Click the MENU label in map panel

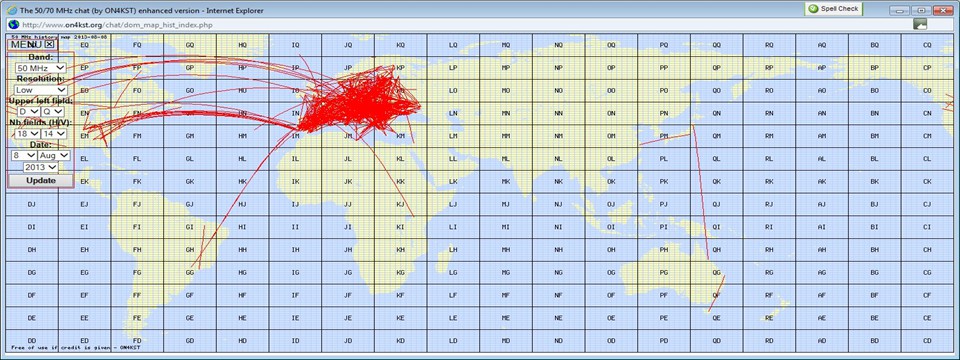(26, 44)
